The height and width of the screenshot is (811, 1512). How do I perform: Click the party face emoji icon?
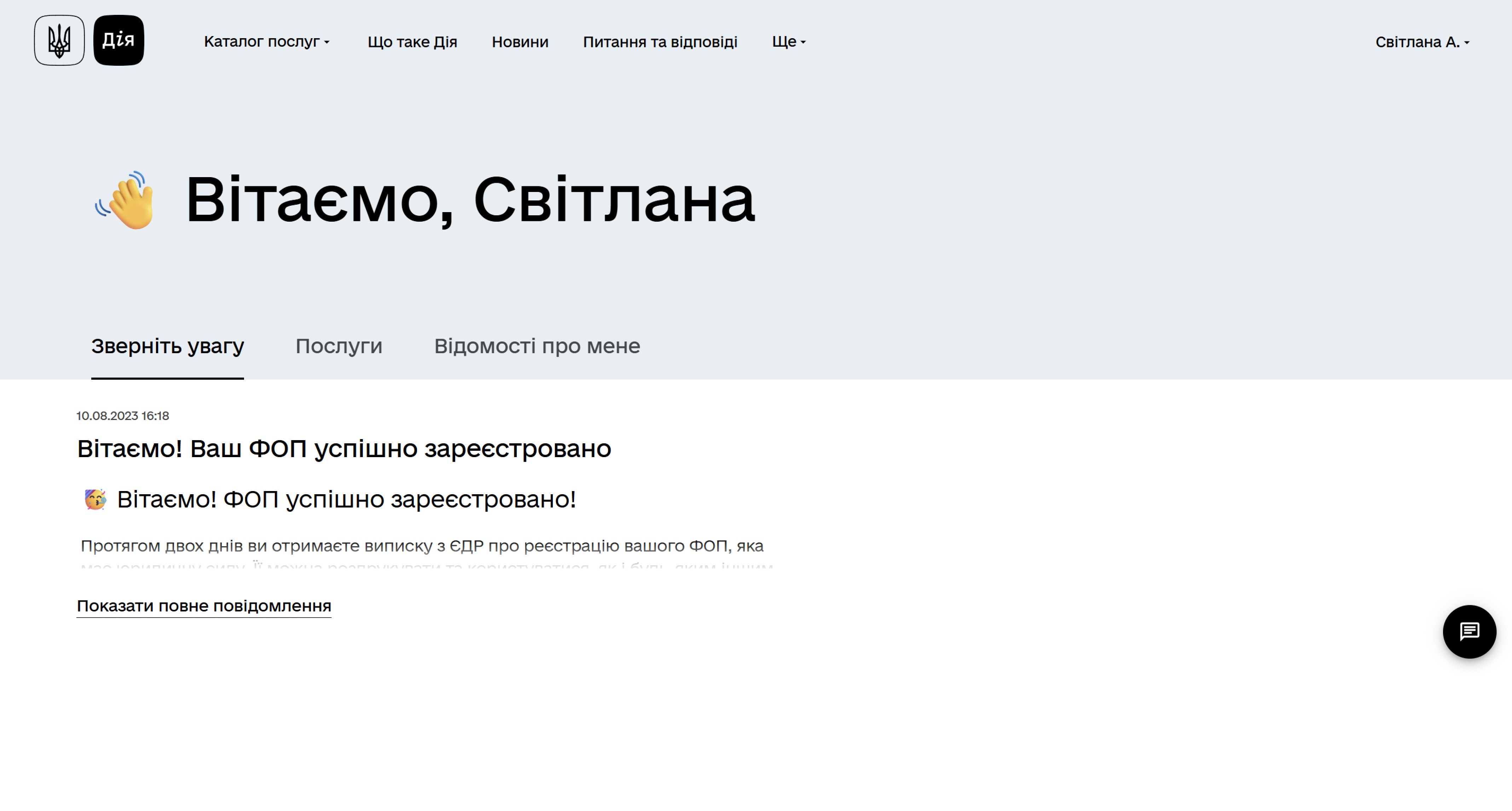[95, 500]
